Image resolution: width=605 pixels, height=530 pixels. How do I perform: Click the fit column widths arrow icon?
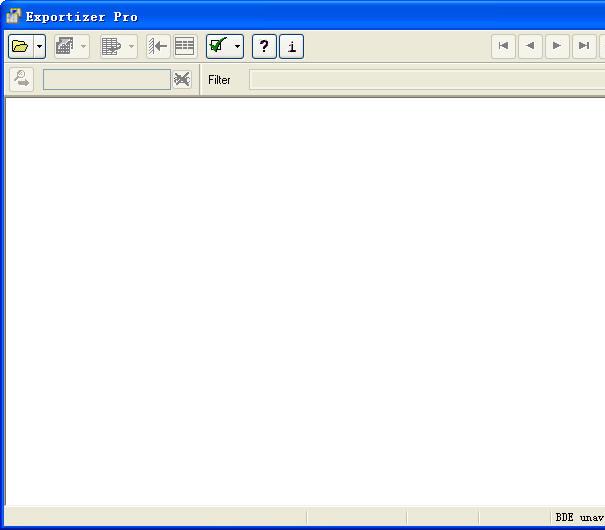pos(158,46)
